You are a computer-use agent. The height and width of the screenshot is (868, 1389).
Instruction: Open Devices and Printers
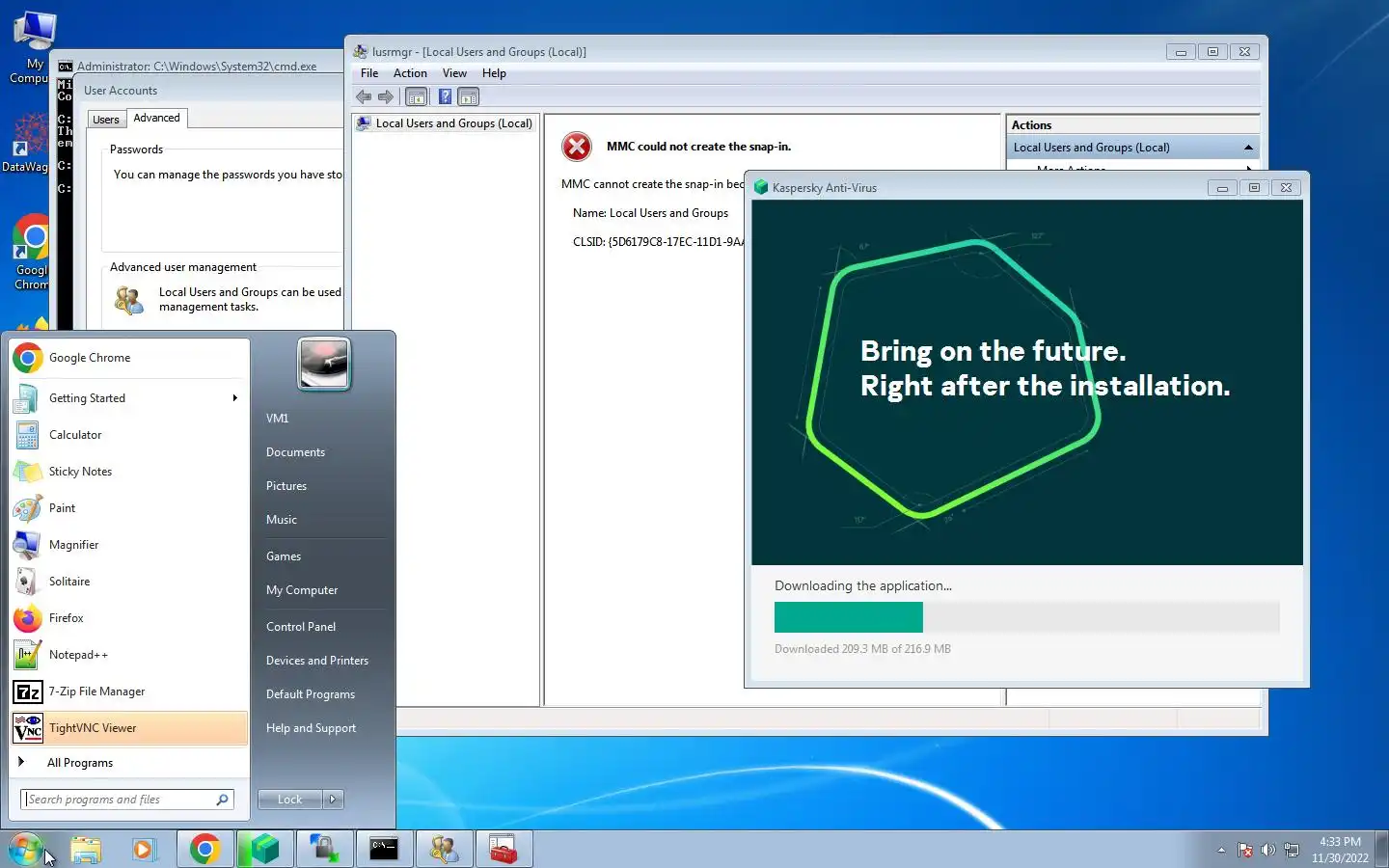point(317,661)
